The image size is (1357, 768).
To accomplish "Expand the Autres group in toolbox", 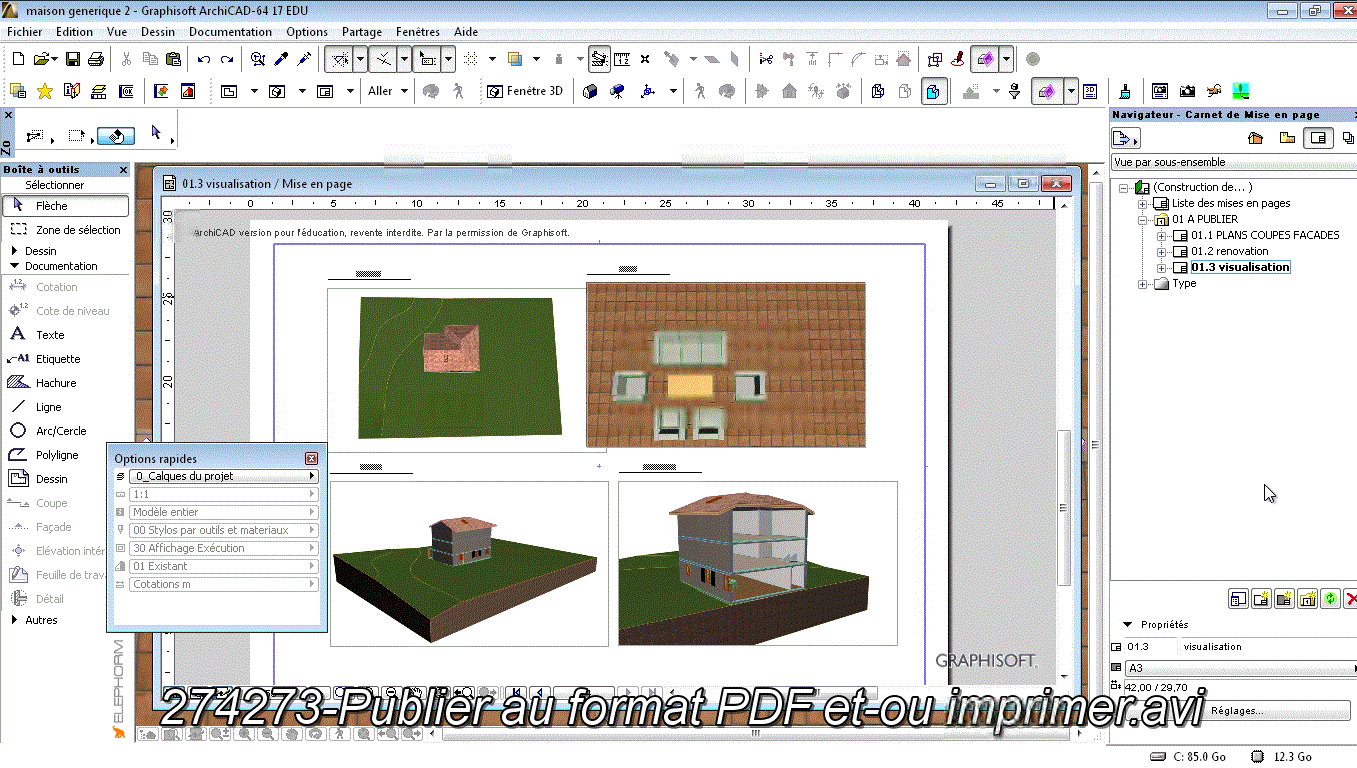I will pyautogui.click(x=15, y=620).
